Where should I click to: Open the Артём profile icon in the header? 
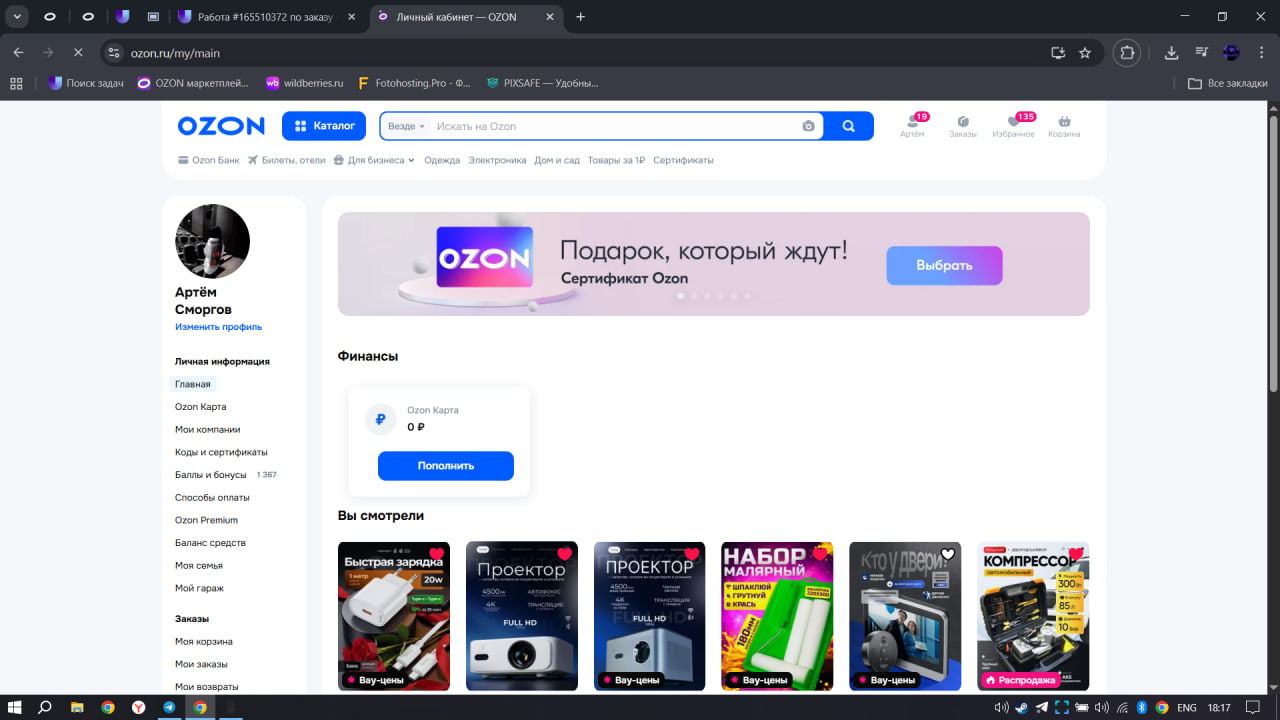pos(912,126)
